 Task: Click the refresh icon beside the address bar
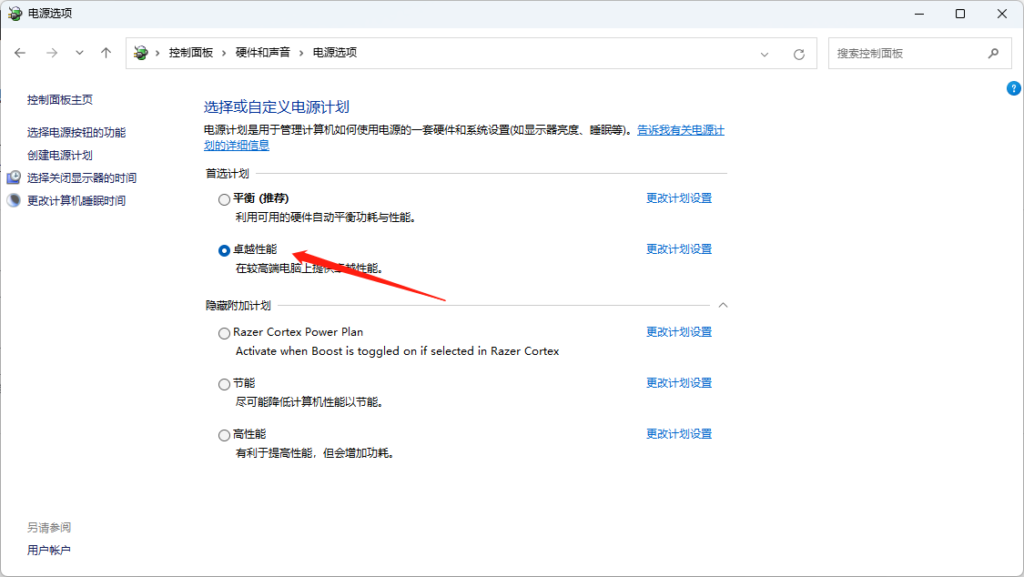click(x=798, y=52)
